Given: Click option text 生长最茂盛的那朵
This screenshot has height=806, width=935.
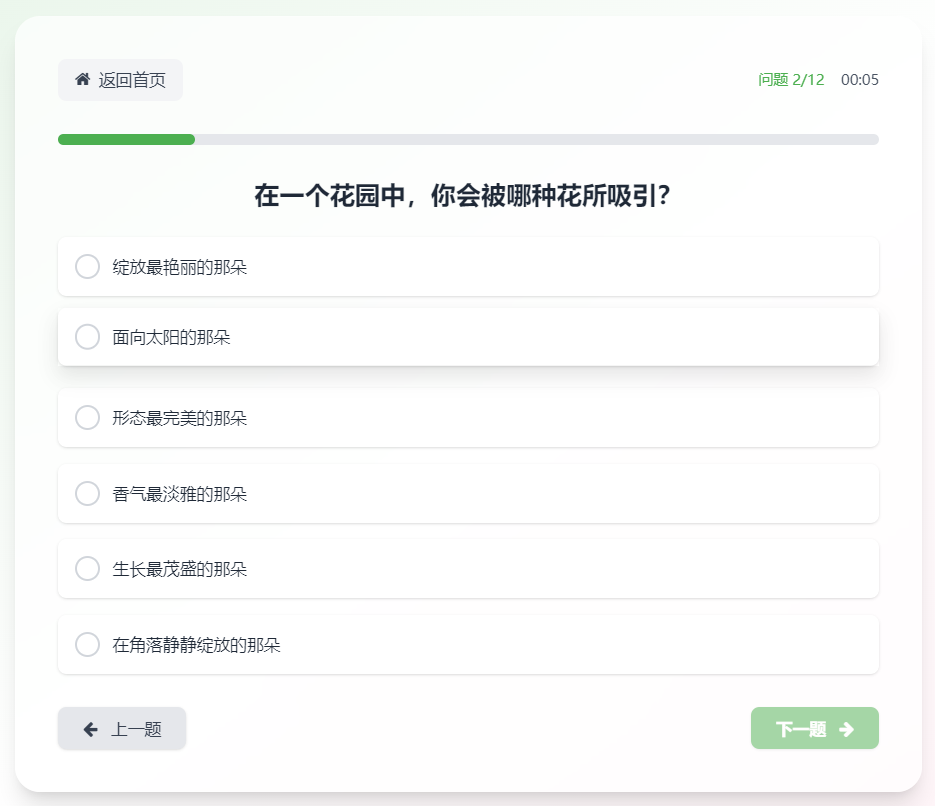Looking at the screenshot, I should pos(179,569).
